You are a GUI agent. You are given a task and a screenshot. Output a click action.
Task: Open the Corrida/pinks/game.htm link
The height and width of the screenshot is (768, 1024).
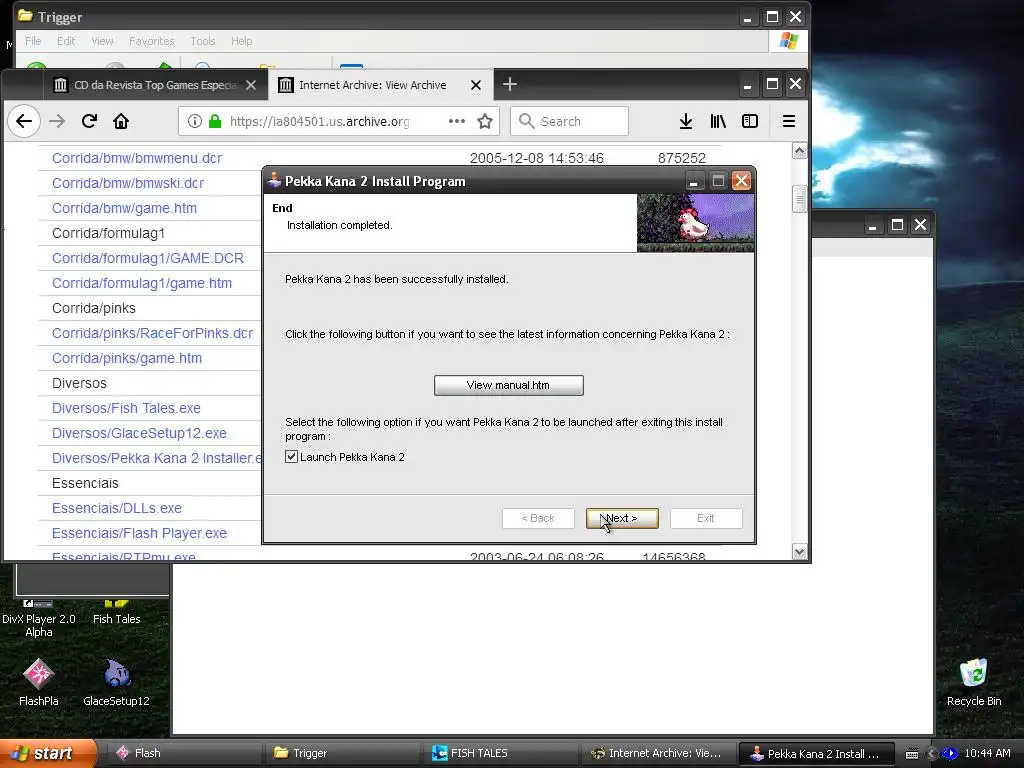127,359
